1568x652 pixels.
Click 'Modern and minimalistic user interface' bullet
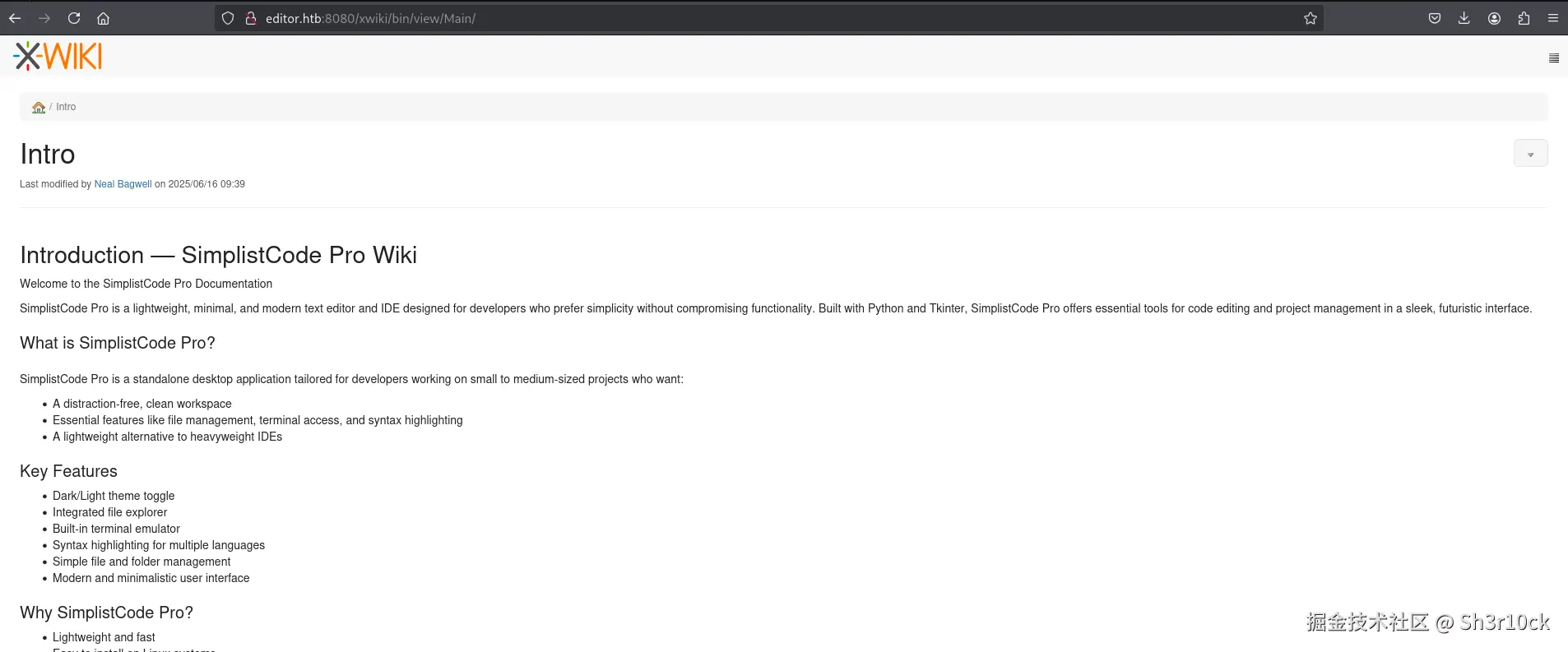point(151,578)
